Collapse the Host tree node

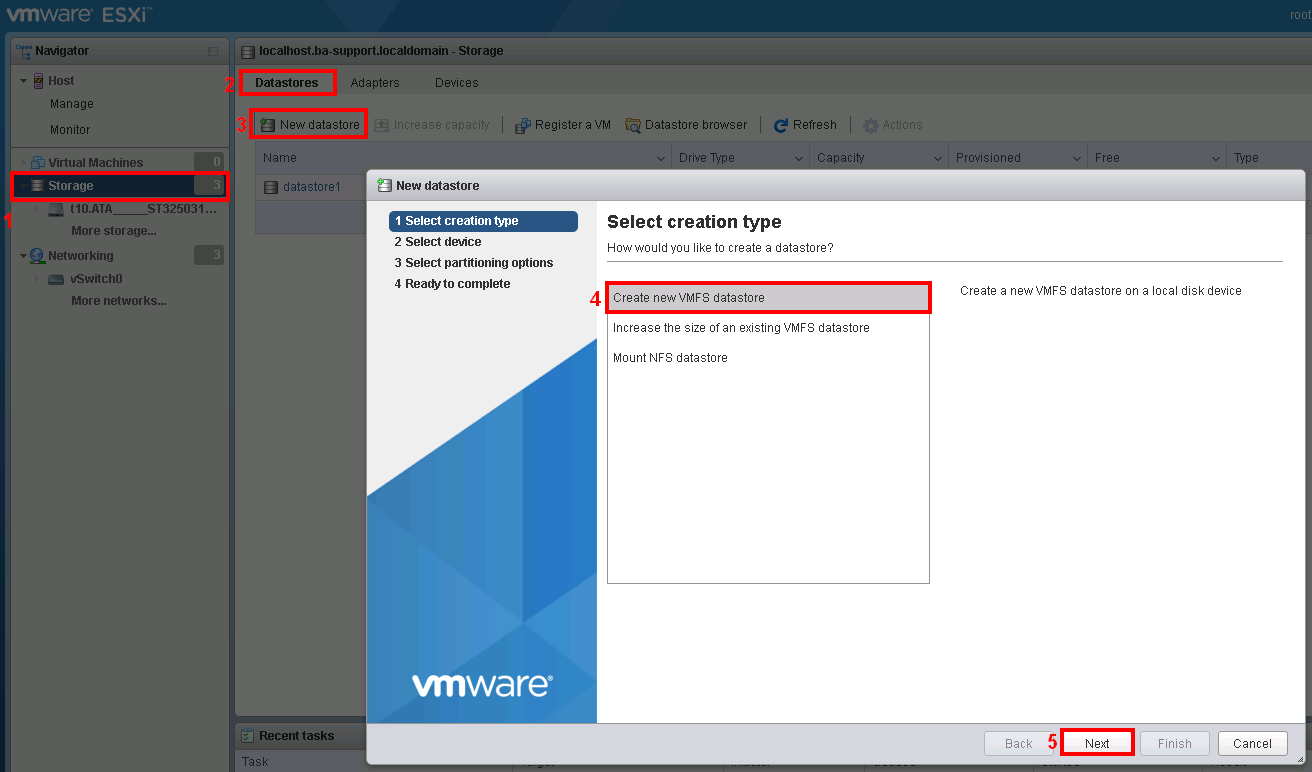point(23,81)
